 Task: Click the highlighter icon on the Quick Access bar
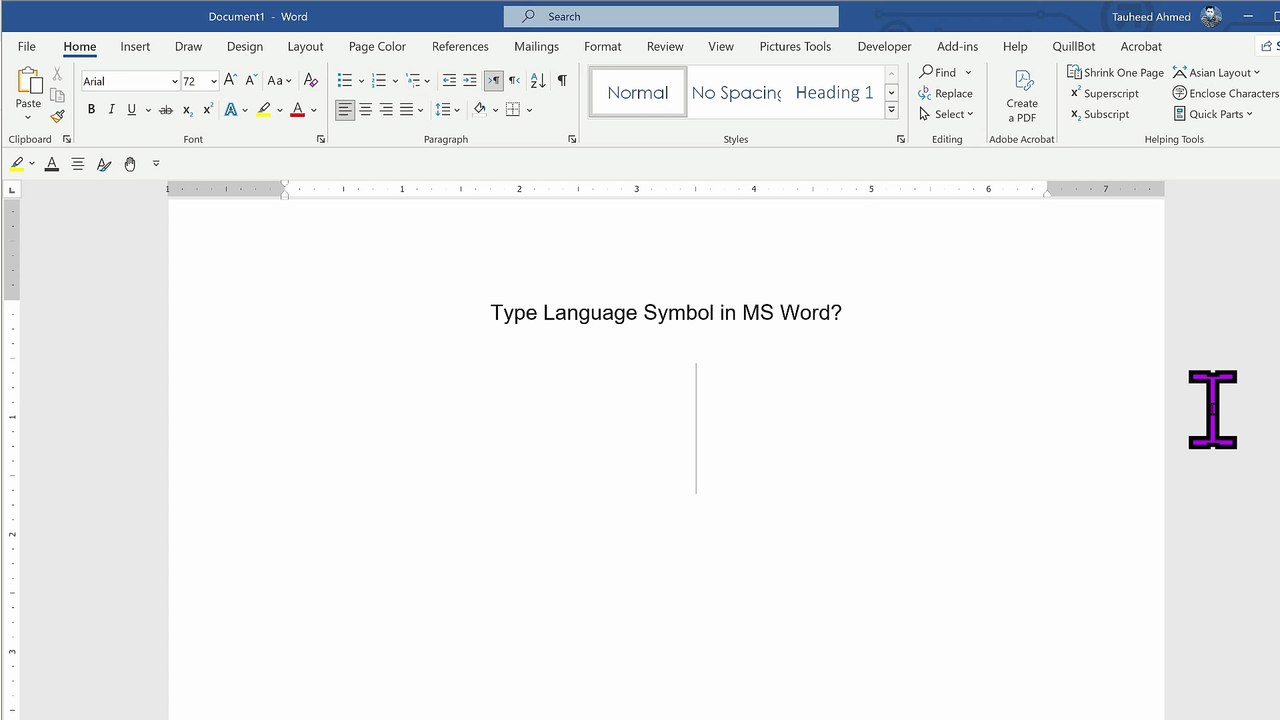(x=17, y=163)
